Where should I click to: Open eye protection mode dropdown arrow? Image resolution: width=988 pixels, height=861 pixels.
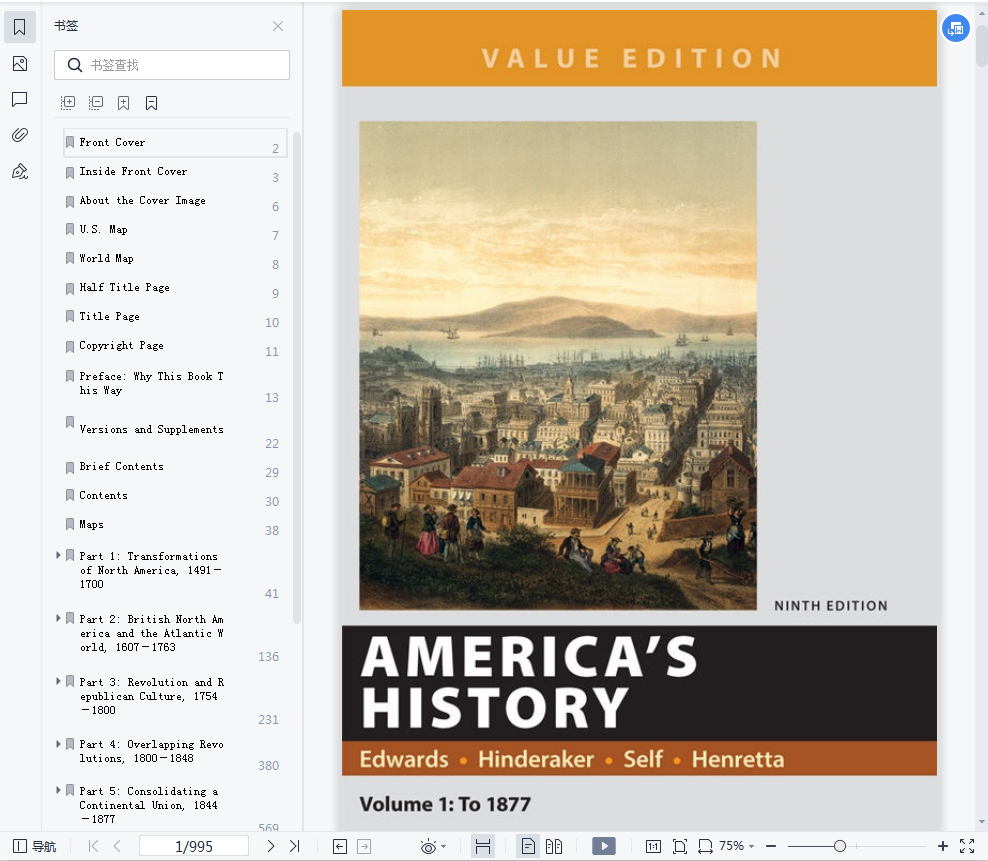[x=444, y=847]
